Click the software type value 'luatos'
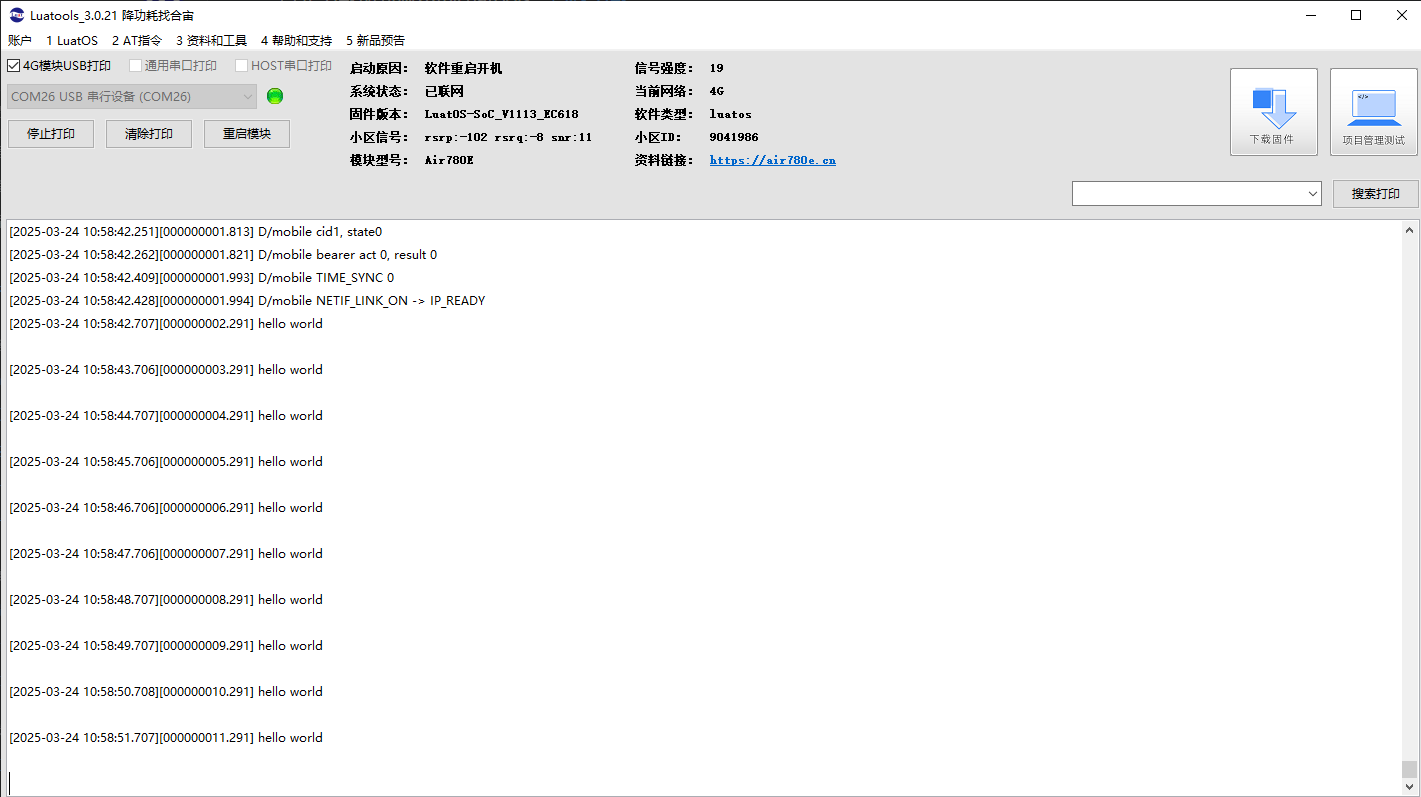This screenshot has height=797, width=1421. 730,115
